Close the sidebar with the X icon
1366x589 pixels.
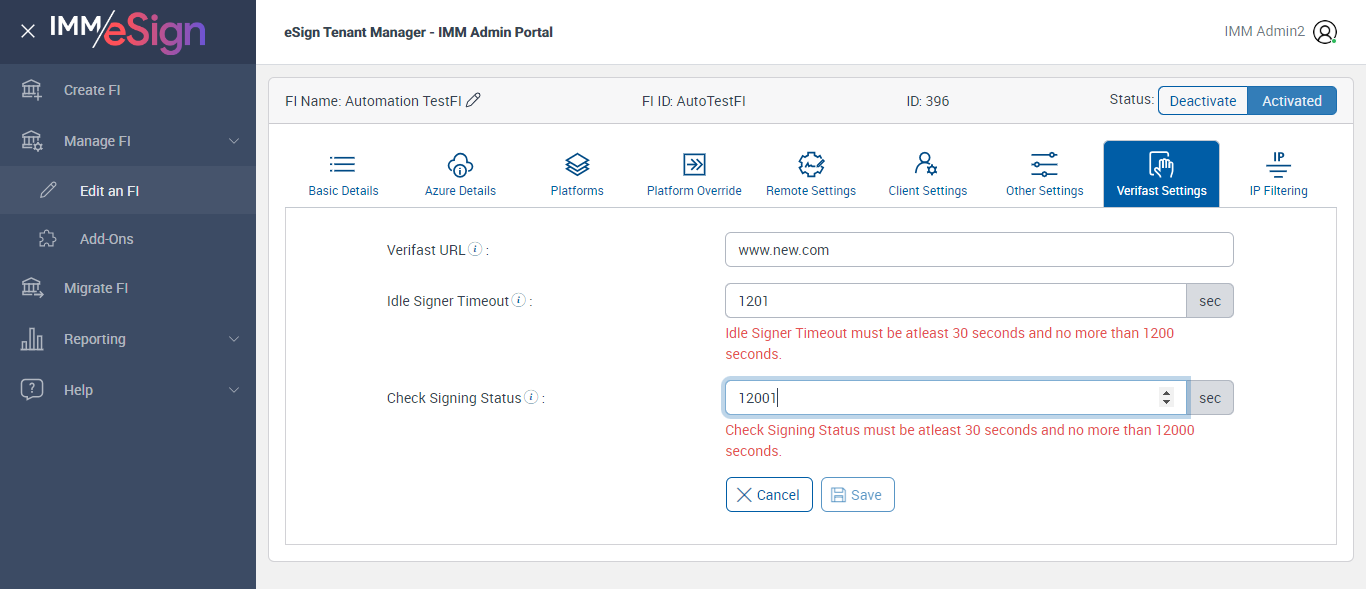coord(28,32)
